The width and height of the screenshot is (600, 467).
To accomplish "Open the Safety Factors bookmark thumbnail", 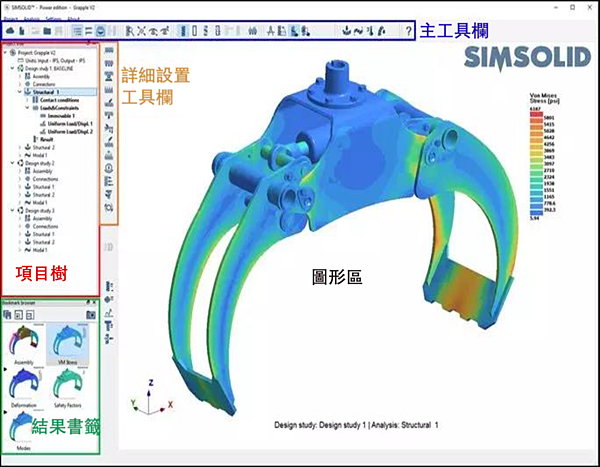I will [67, 387].
